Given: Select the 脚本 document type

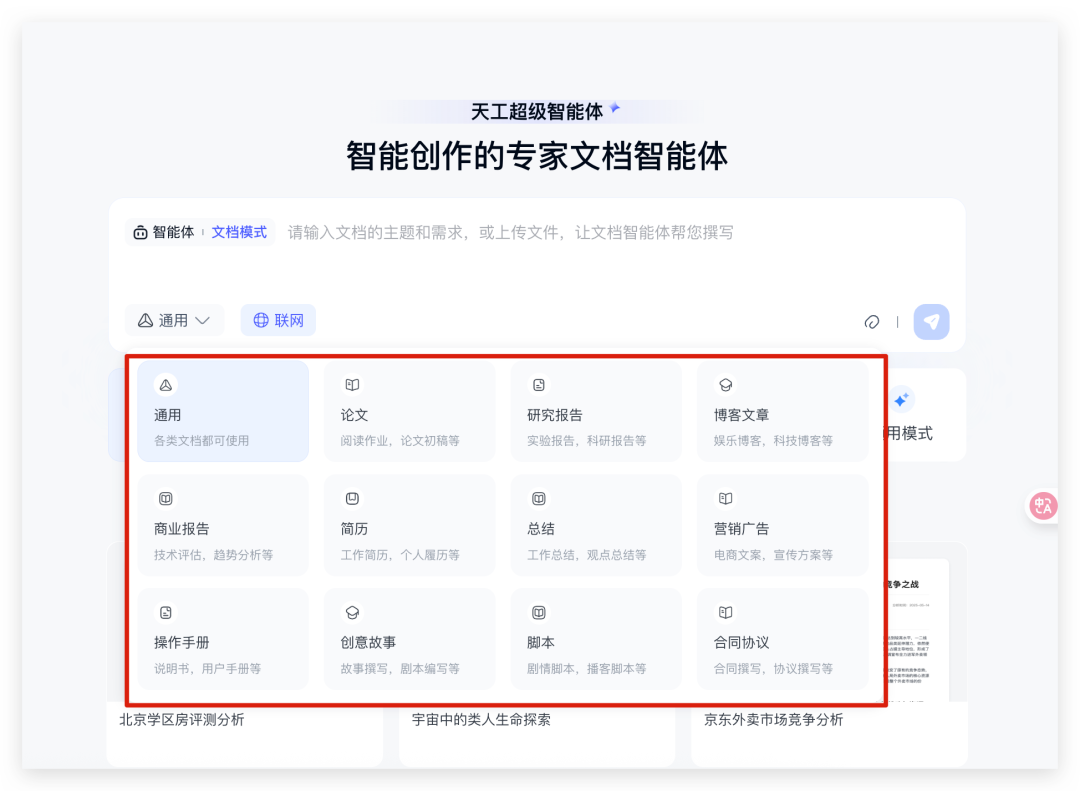Looking at the screenshot, I should [596, 639].
